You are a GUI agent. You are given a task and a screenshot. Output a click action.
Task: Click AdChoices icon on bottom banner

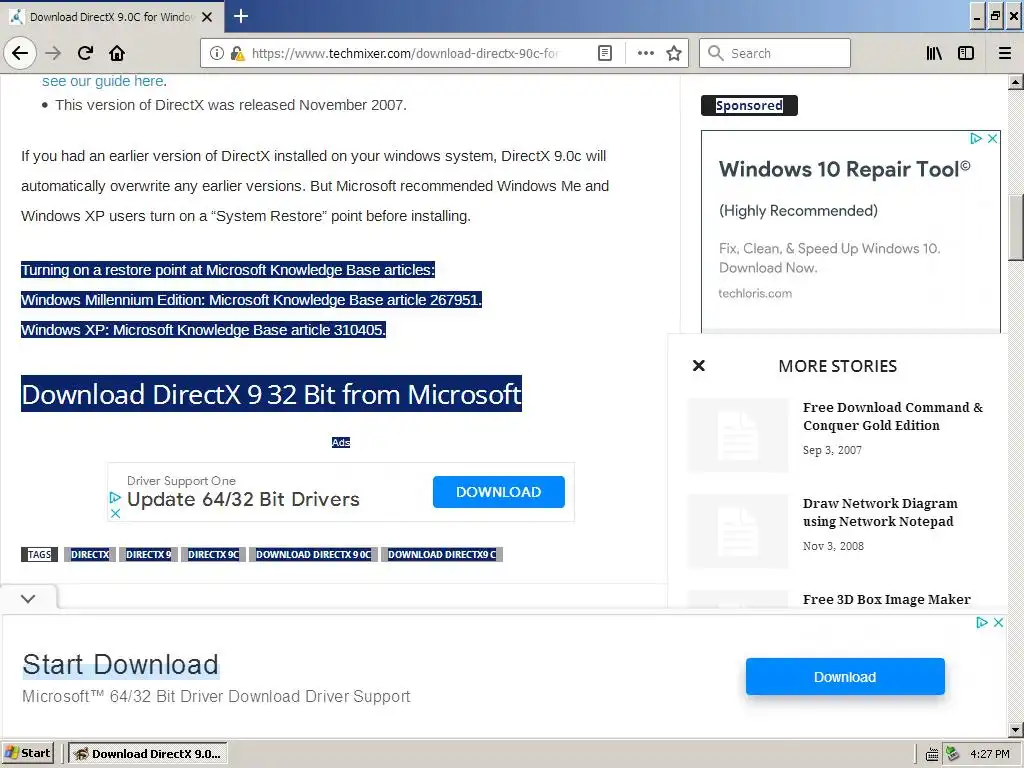(x=982, y=622)
